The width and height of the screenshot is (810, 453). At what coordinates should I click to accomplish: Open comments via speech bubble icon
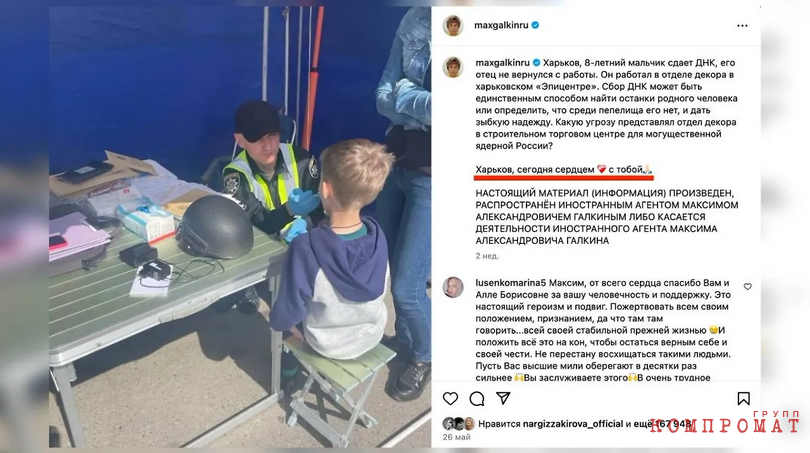(x=477, y=398)
